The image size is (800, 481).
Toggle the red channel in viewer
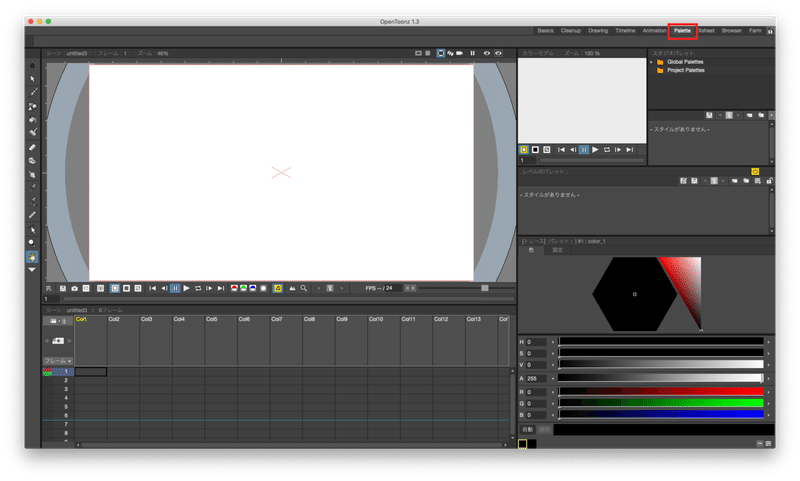234,288
